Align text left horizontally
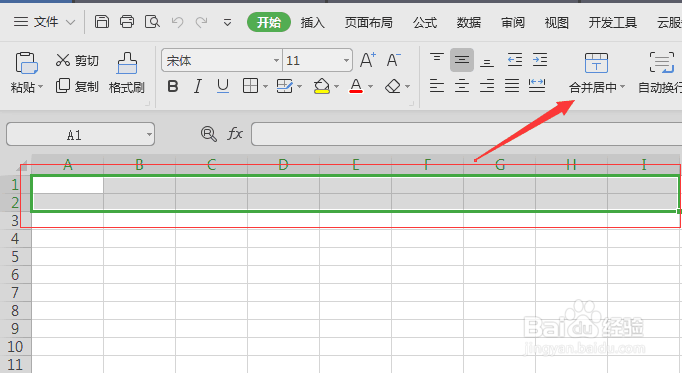682x373 pixels. coord(437,86)
